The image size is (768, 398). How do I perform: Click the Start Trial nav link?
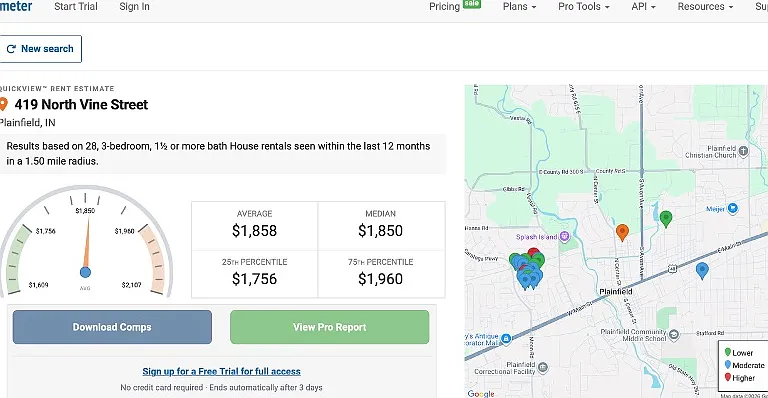(76, 6)
